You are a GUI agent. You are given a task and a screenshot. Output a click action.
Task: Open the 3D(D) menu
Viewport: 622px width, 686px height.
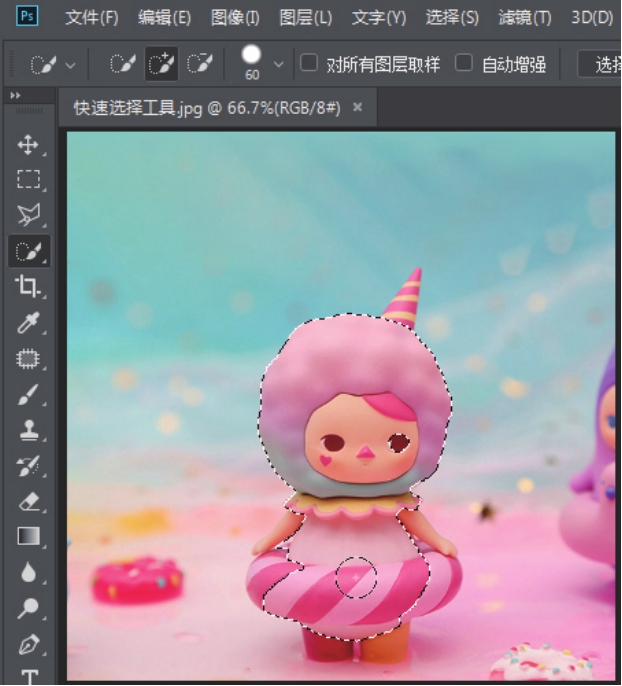[x=592, y=18]
